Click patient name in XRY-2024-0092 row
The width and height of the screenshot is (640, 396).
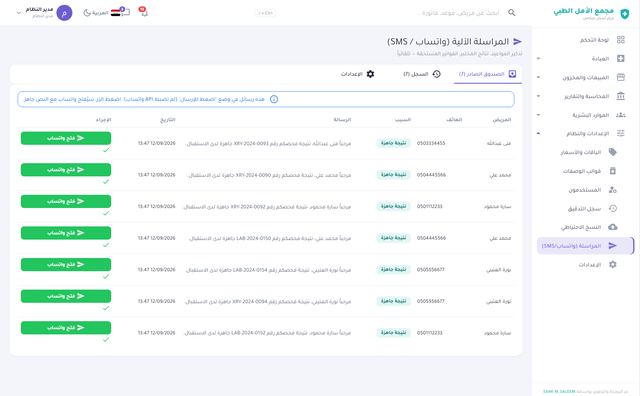pos(498,207)
